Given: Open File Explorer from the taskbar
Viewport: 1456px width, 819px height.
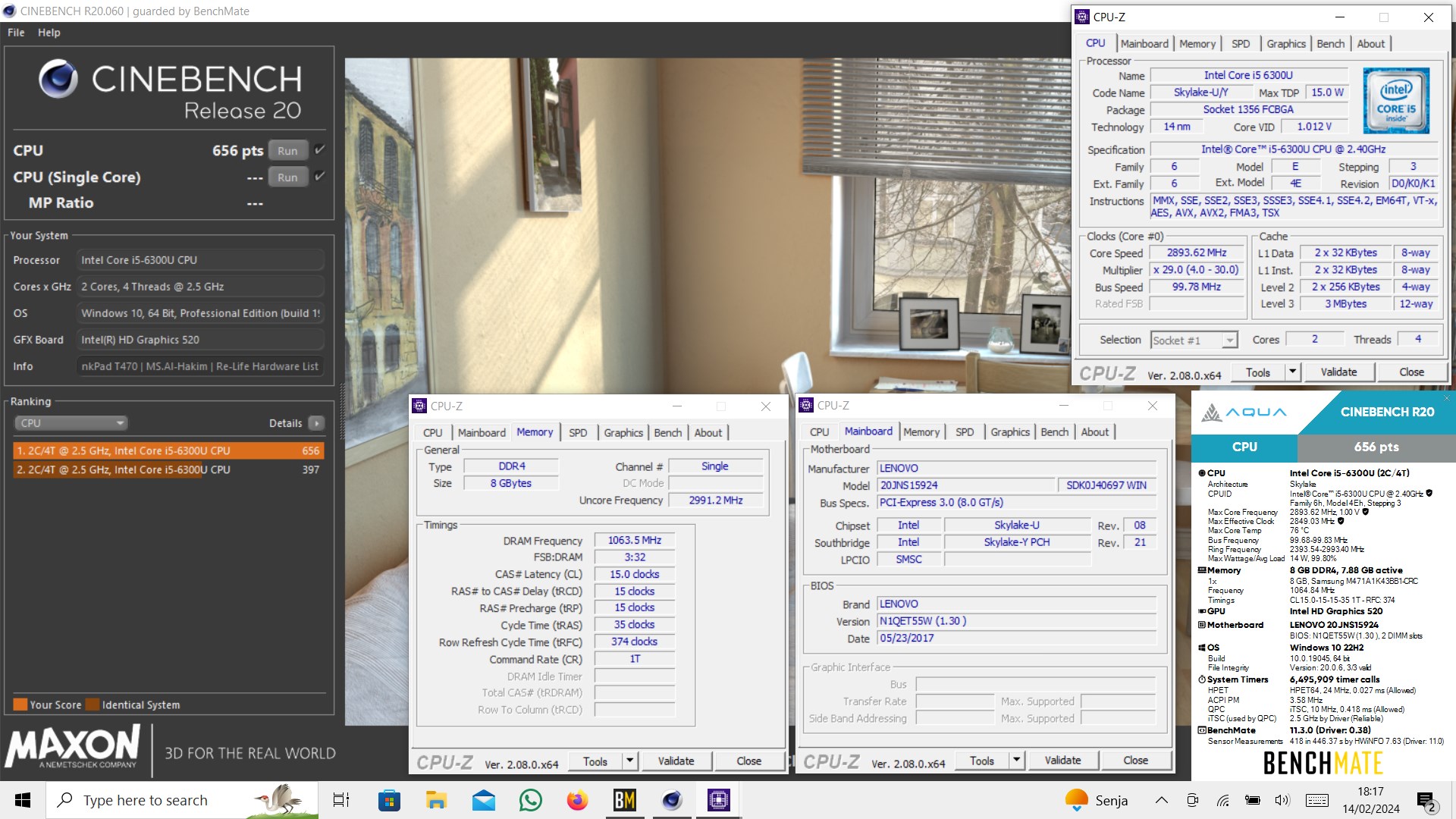Looking at the screenshot, I should coord(436,800).
